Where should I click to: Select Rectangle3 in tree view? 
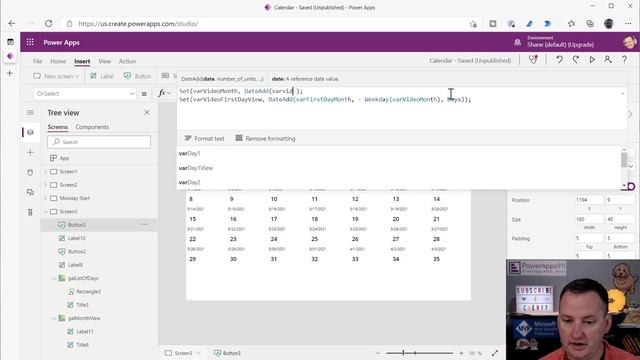click(88, 292)
